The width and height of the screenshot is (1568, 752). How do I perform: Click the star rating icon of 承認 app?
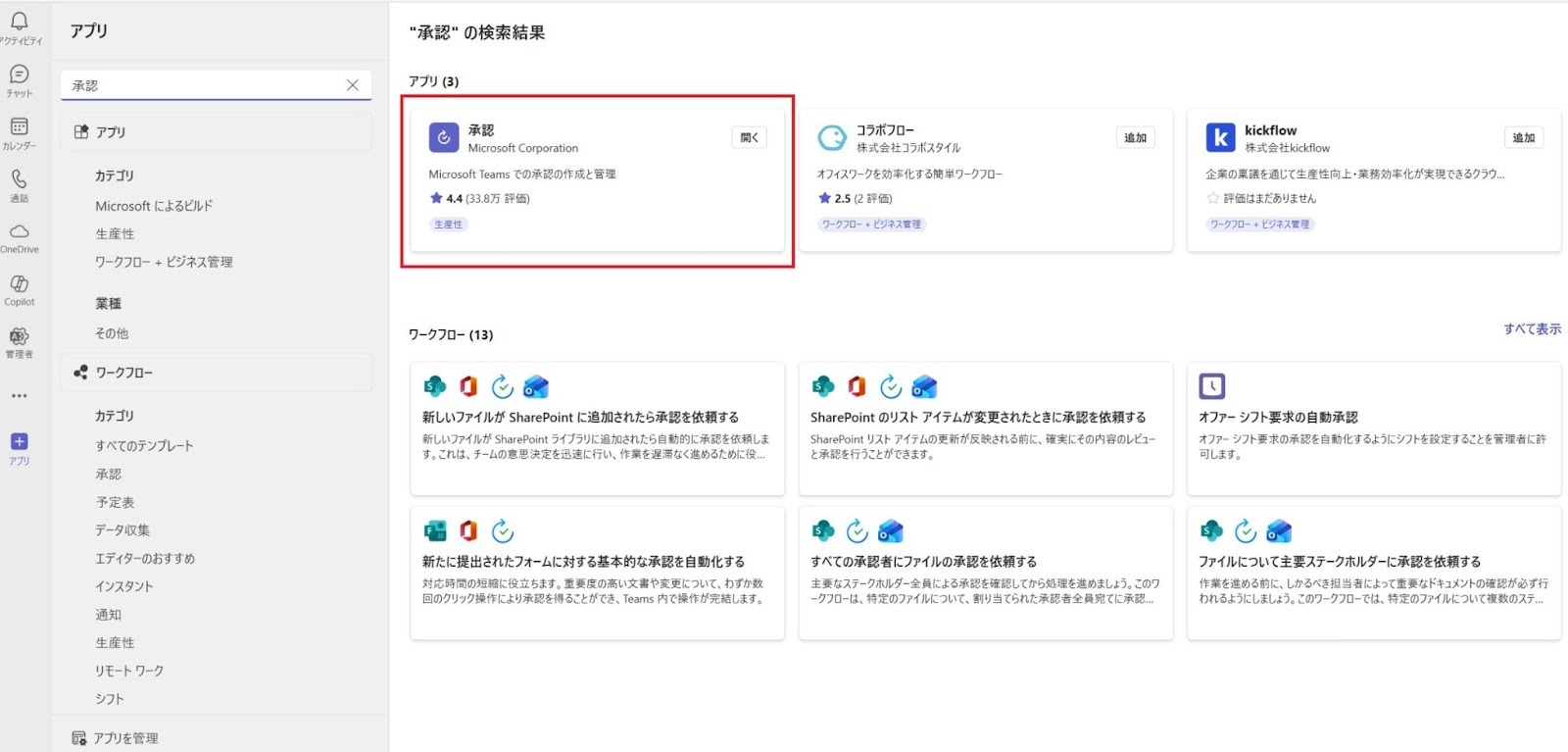[436, 198]
